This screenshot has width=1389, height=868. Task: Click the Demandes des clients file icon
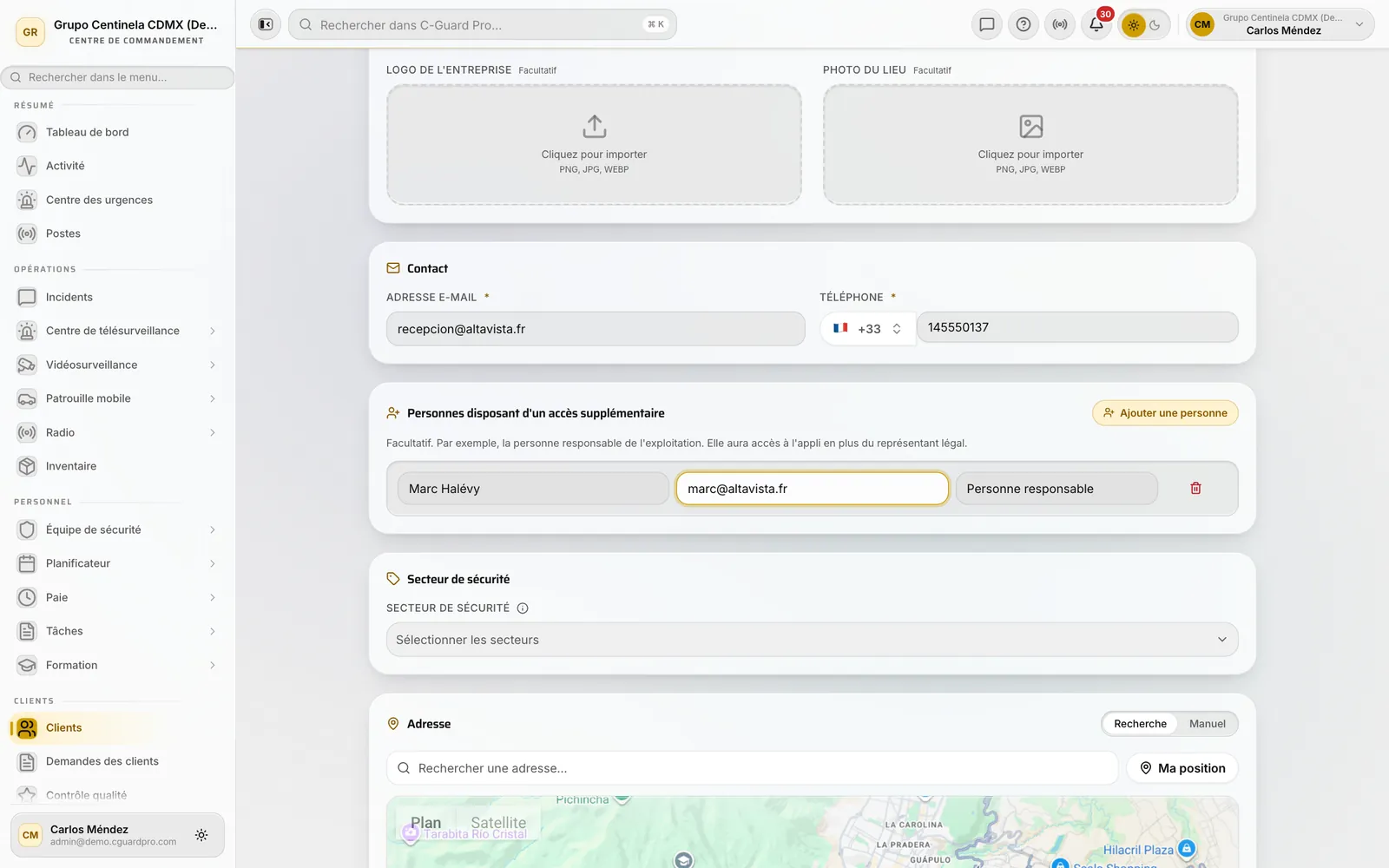[27, 761]
